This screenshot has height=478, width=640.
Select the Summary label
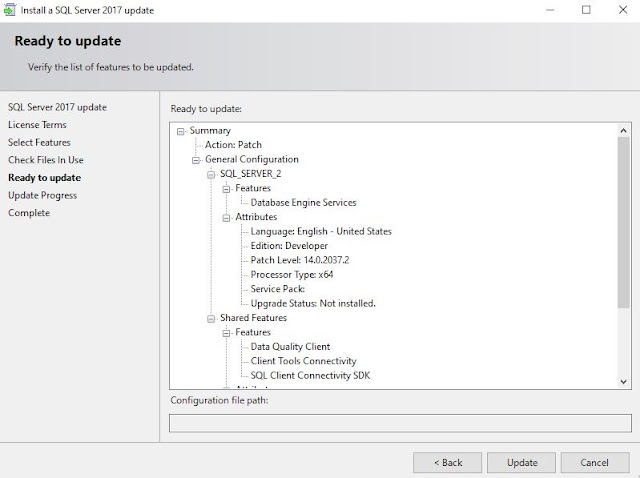210,131
